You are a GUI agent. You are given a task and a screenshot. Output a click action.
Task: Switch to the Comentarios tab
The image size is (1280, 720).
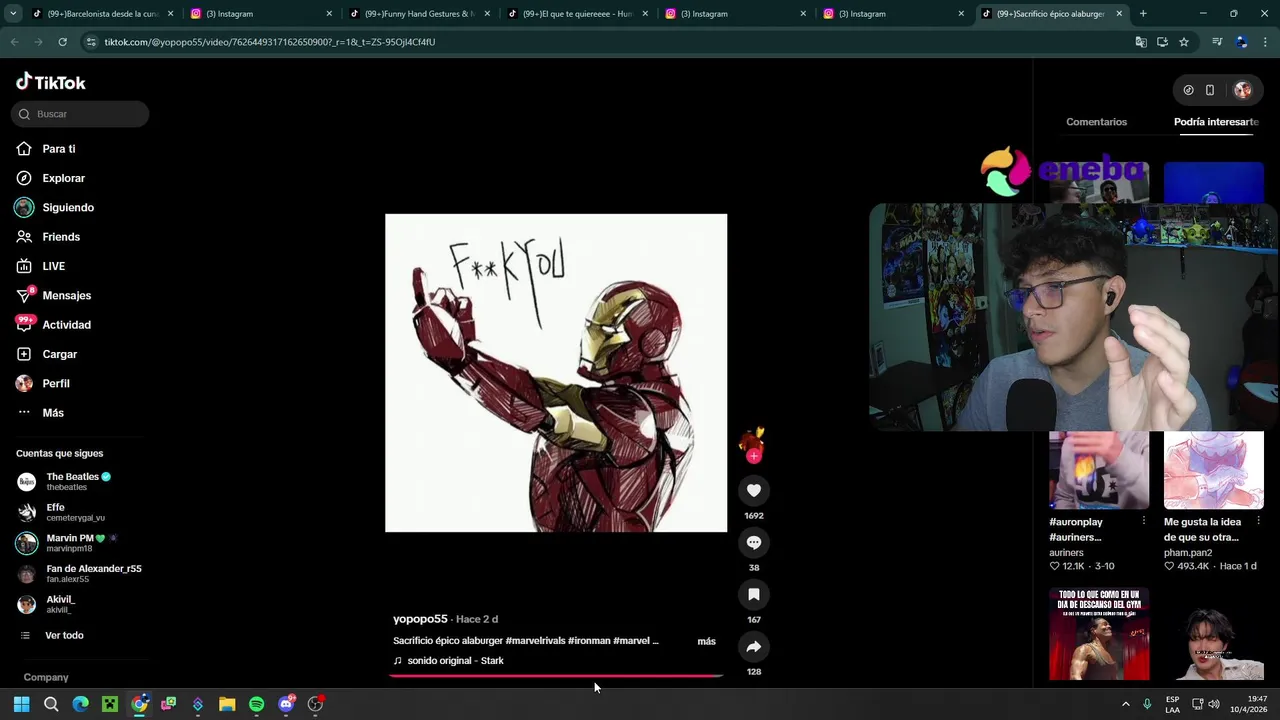pyautogui.click(x=1096, y=122)
